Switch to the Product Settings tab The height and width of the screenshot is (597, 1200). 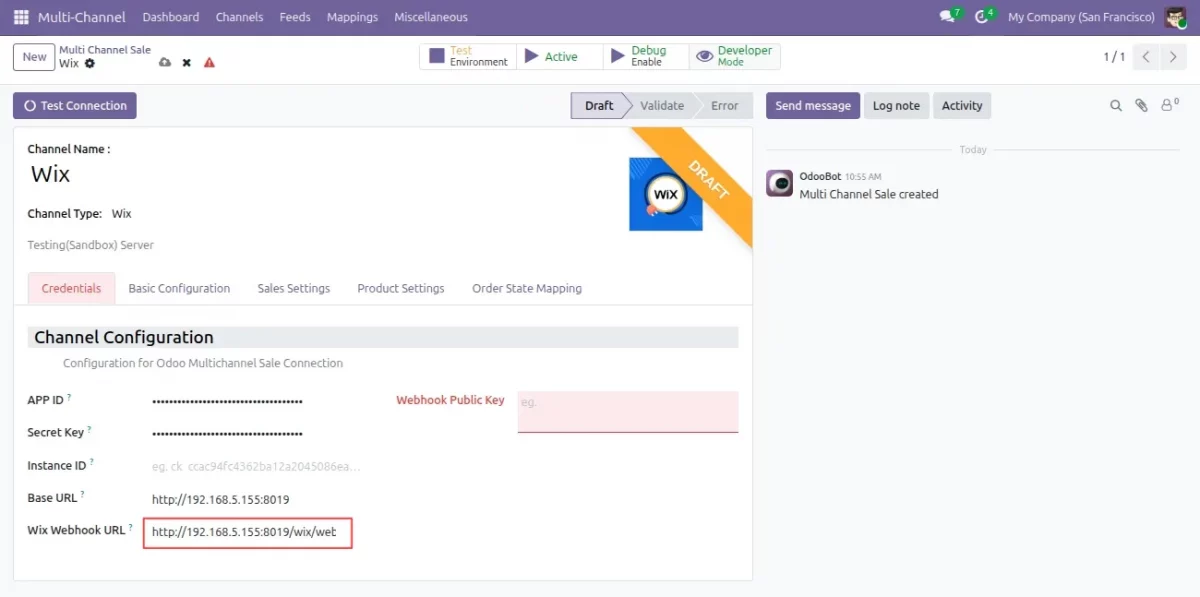click(401, 288)
